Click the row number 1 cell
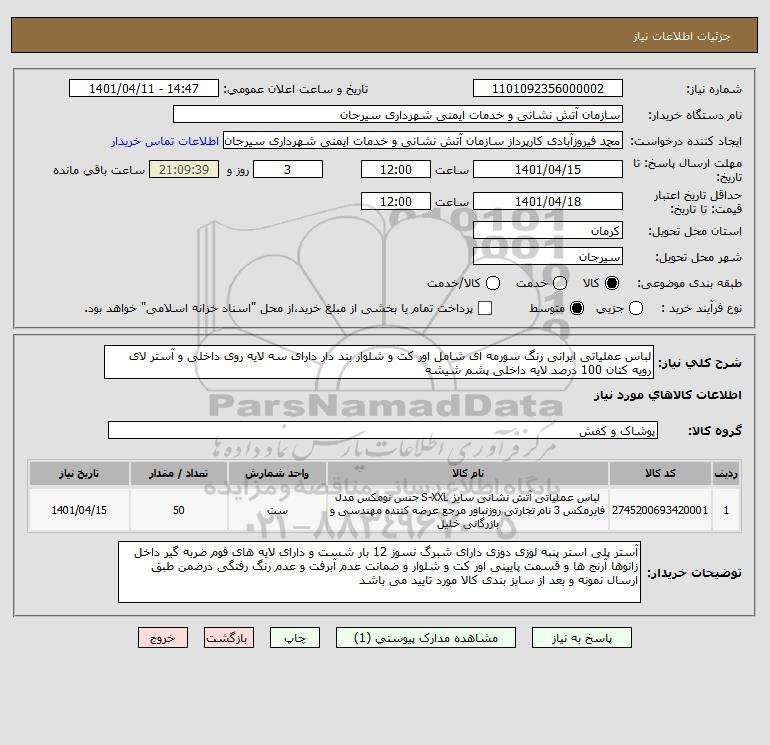The width and height of the screenshot is (770, 745). (726, 510)
